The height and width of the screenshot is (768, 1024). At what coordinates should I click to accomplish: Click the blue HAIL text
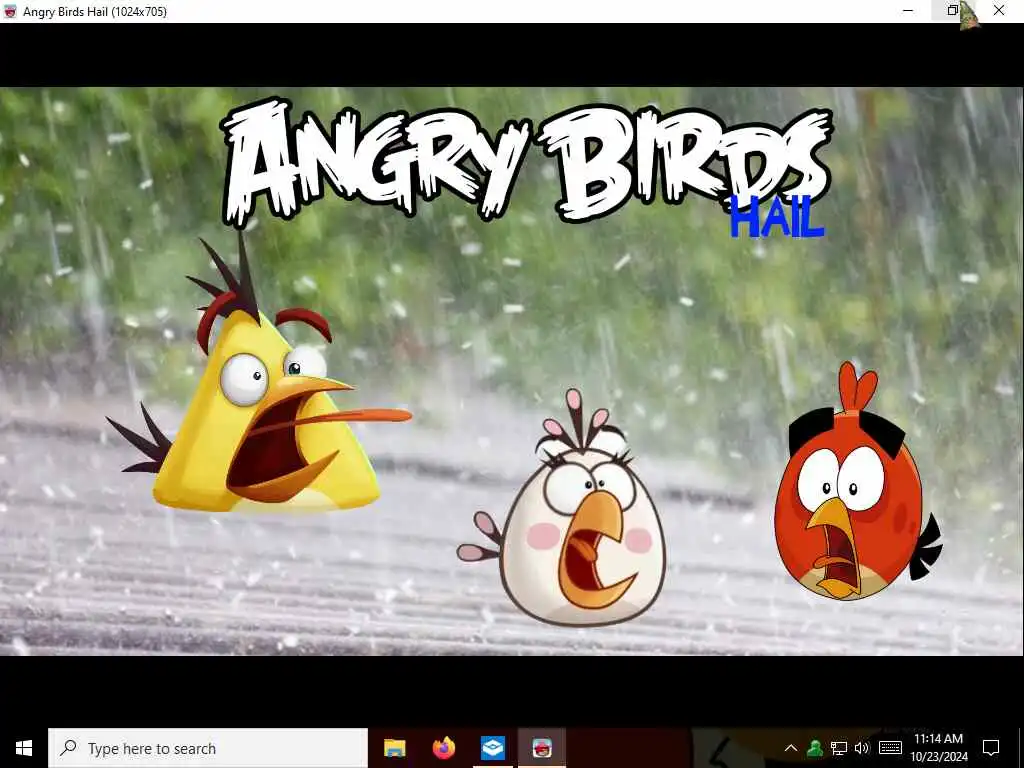click(777, 217)
